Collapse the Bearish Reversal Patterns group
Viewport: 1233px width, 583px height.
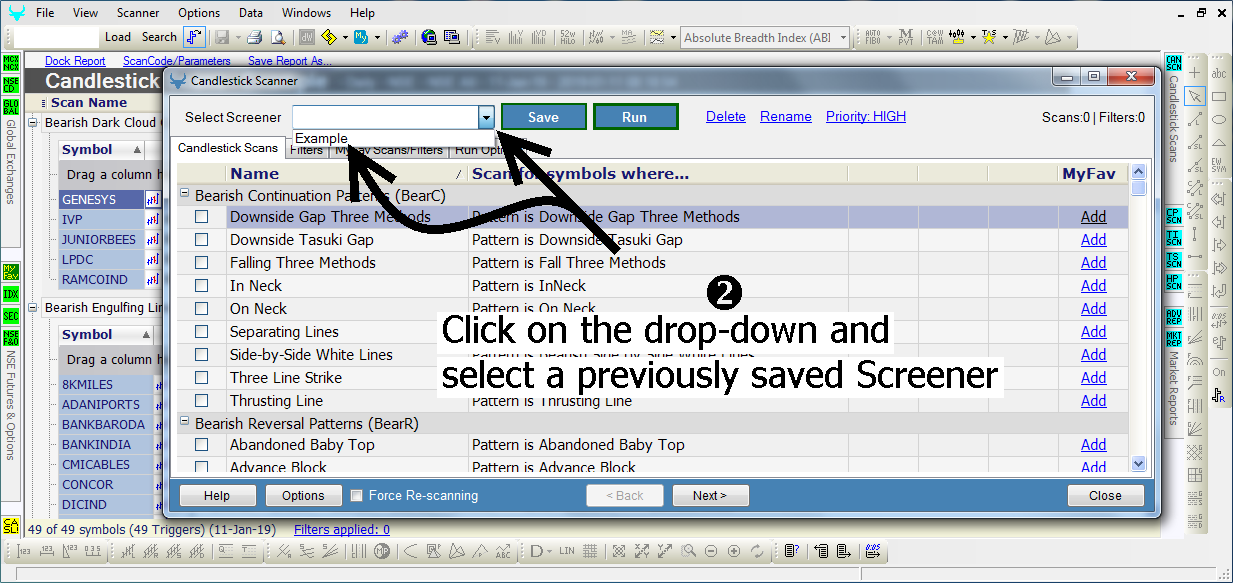tap(184, 423)
